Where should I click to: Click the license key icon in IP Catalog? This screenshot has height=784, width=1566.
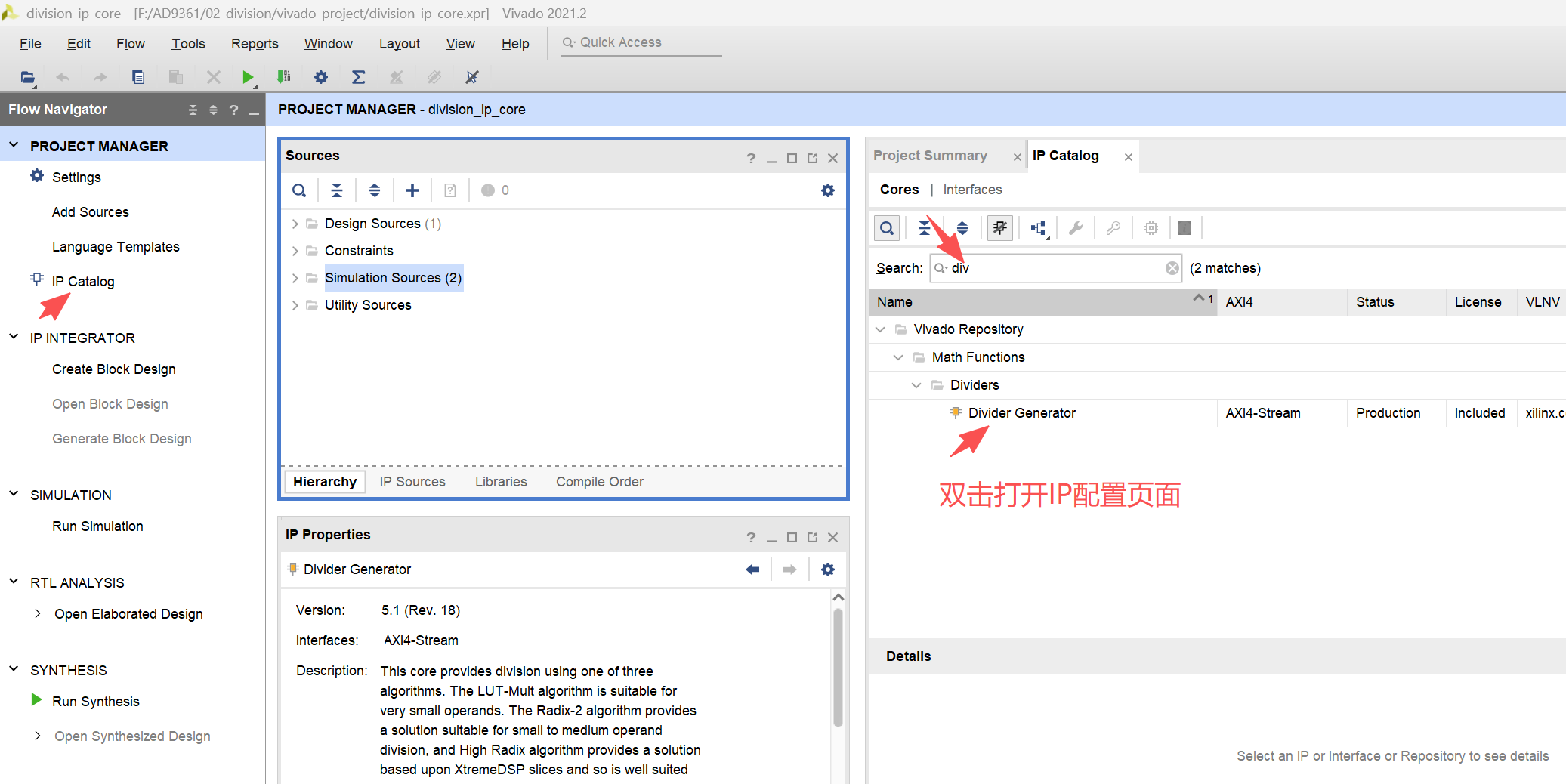click(x=1113, y=228)
